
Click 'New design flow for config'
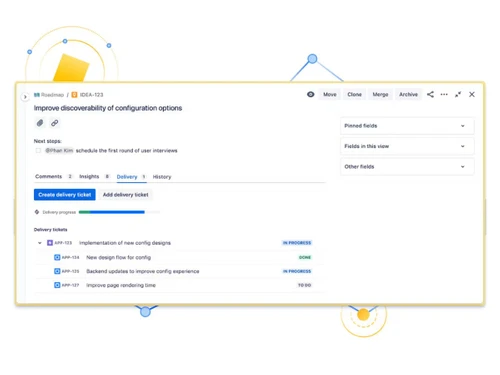pos(119,257)
